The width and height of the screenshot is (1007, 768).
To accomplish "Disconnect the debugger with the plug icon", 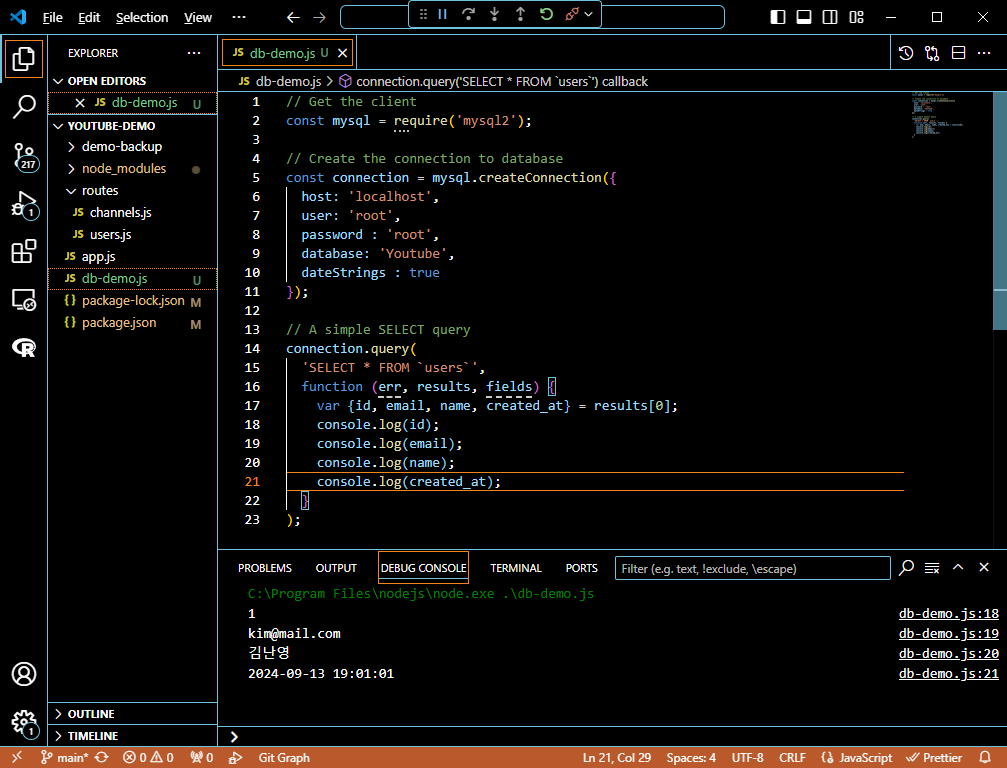I will tap(572, 14).
